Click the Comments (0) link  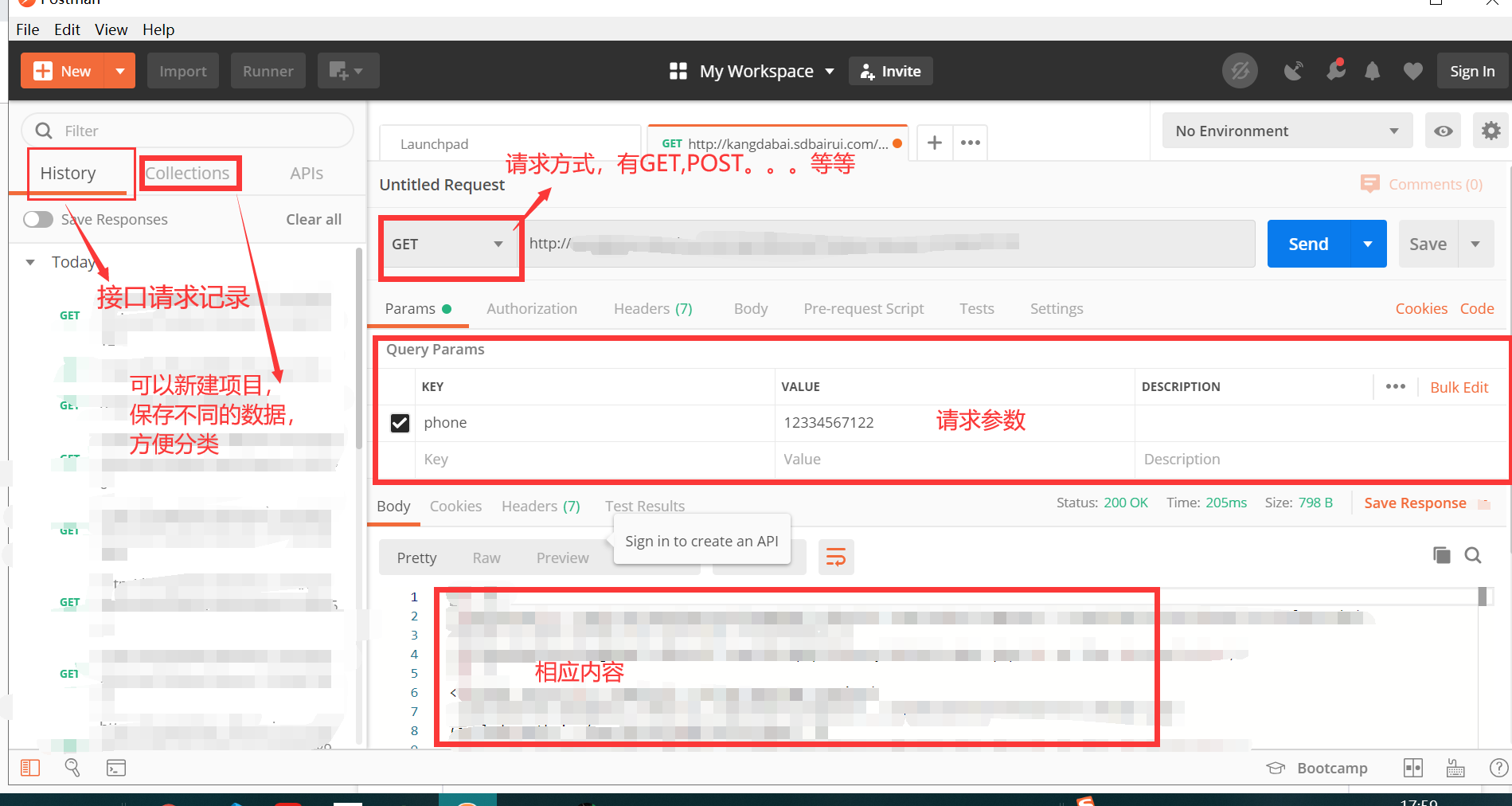[x=1423, y=184]
